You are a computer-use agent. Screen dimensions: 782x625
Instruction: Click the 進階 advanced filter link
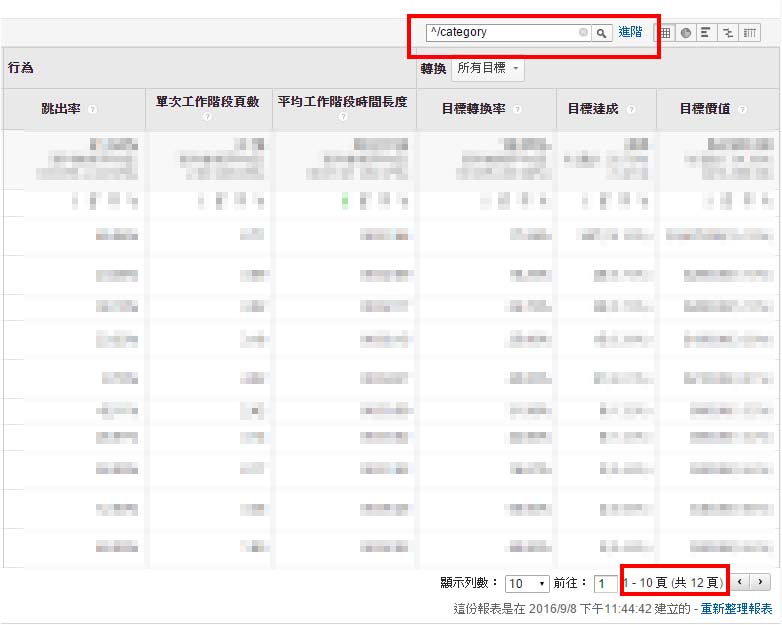pyautogui.click(x=630, y=32)
